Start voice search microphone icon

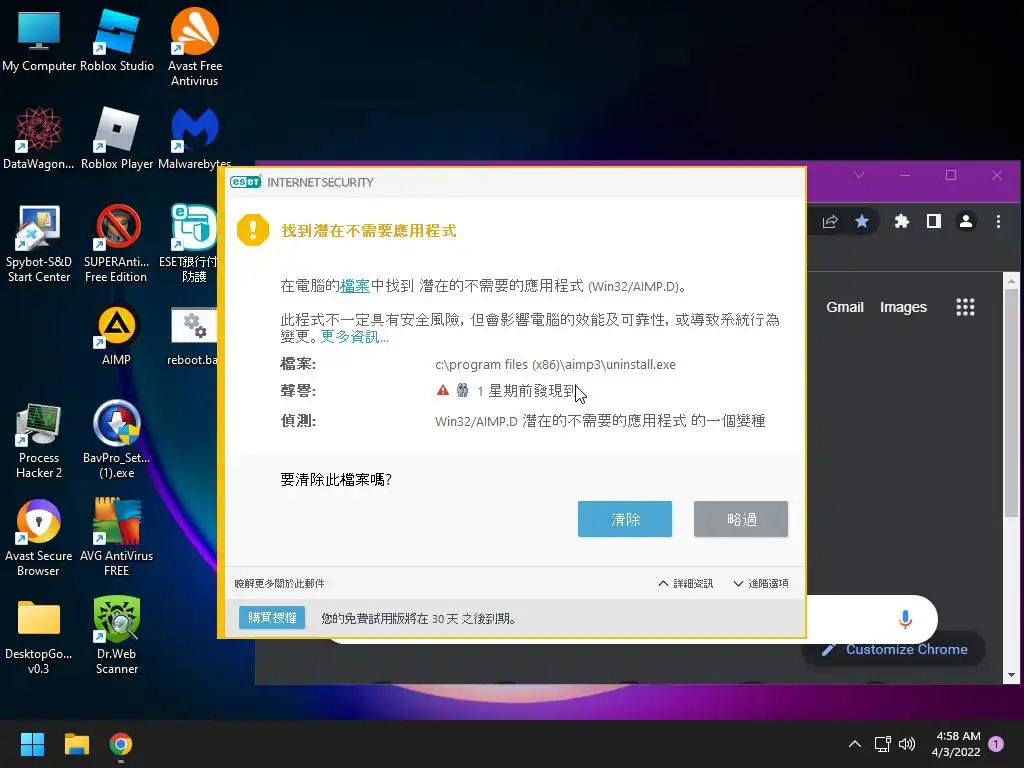tap(905, 618)
